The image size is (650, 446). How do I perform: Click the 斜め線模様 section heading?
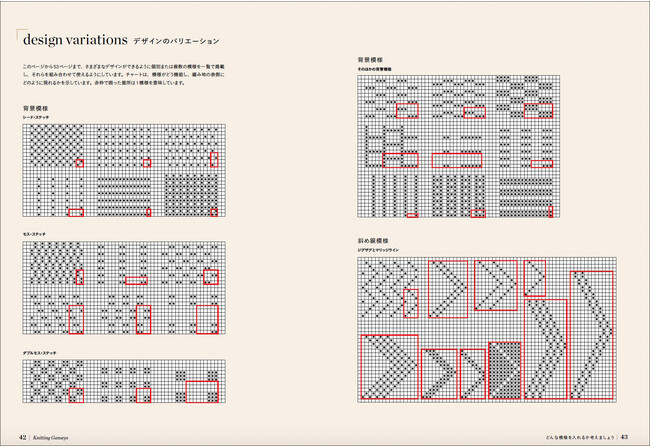click(373, 240)
